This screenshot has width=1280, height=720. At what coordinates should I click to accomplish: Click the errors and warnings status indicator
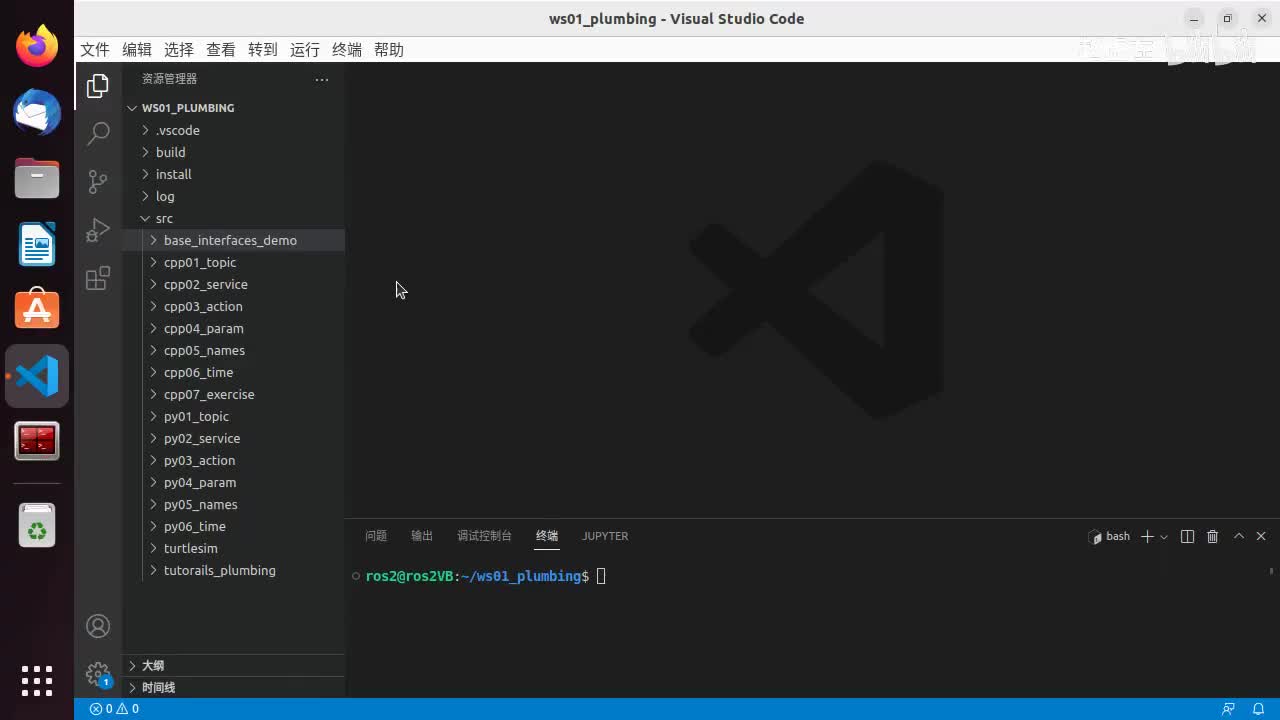coord(114,709)
